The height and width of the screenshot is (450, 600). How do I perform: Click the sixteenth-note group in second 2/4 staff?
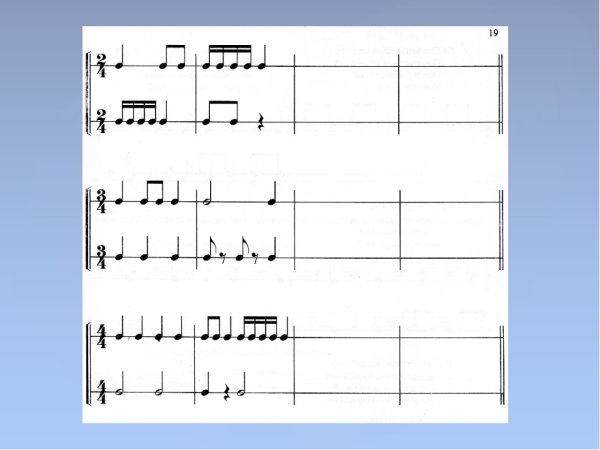[136, 113]
